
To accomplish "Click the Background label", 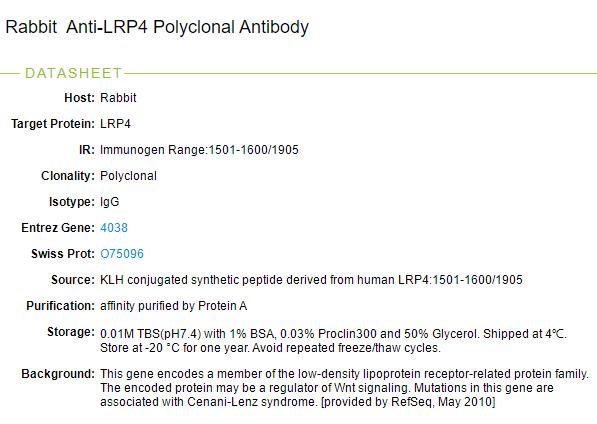I will [58, 374].
